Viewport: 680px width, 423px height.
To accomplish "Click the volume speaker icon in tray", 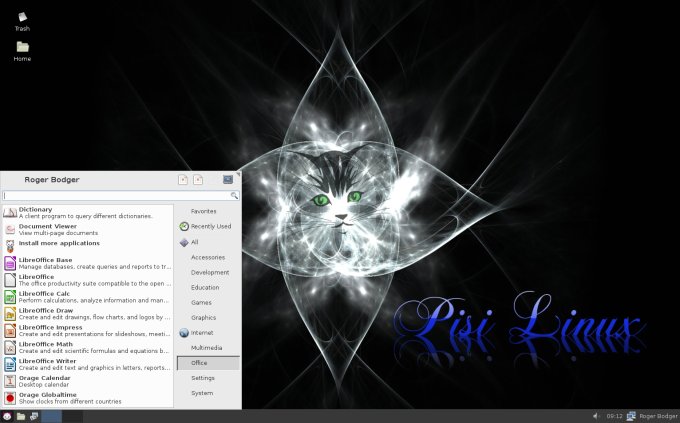I will coord(596,416).
